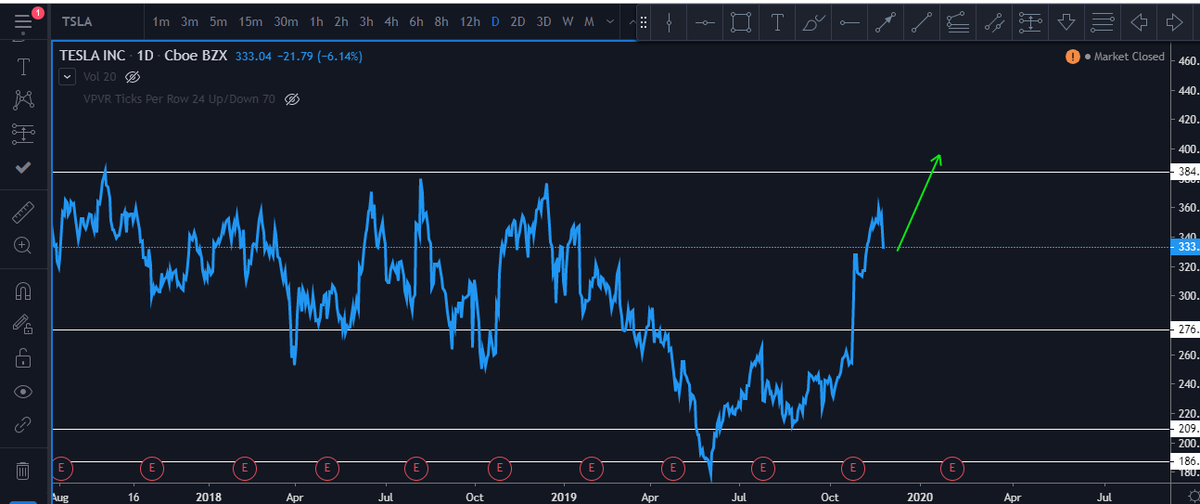Toggle lock all drawing tools padlock
Viewport: 1200px width, 504px height.
coord(24,357)
